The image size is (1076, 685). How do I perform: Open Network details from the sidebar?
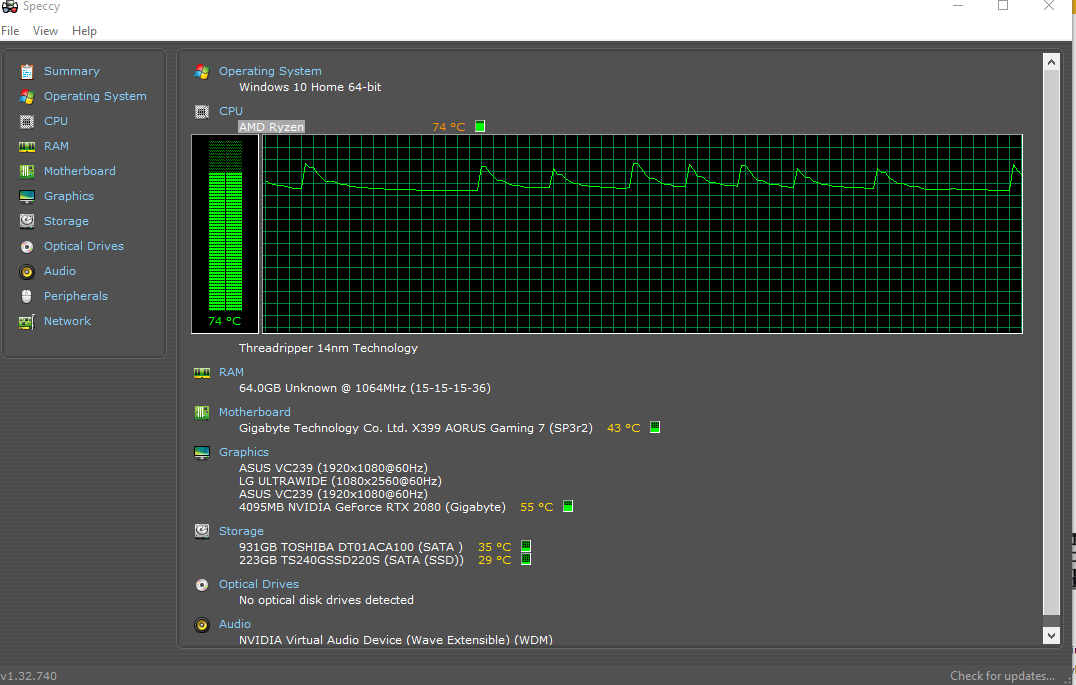[67, 321]
